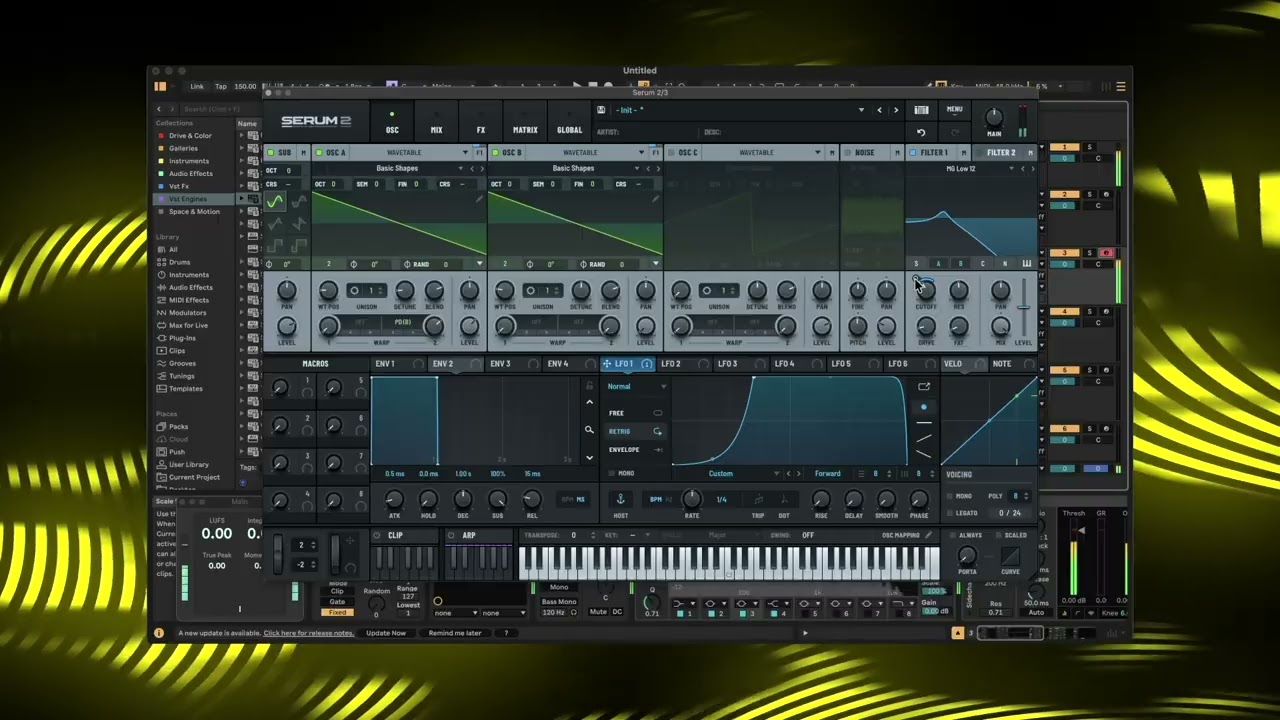Open the Serum MENU button
Viewport: 1280px width, 720px height.
955,110
